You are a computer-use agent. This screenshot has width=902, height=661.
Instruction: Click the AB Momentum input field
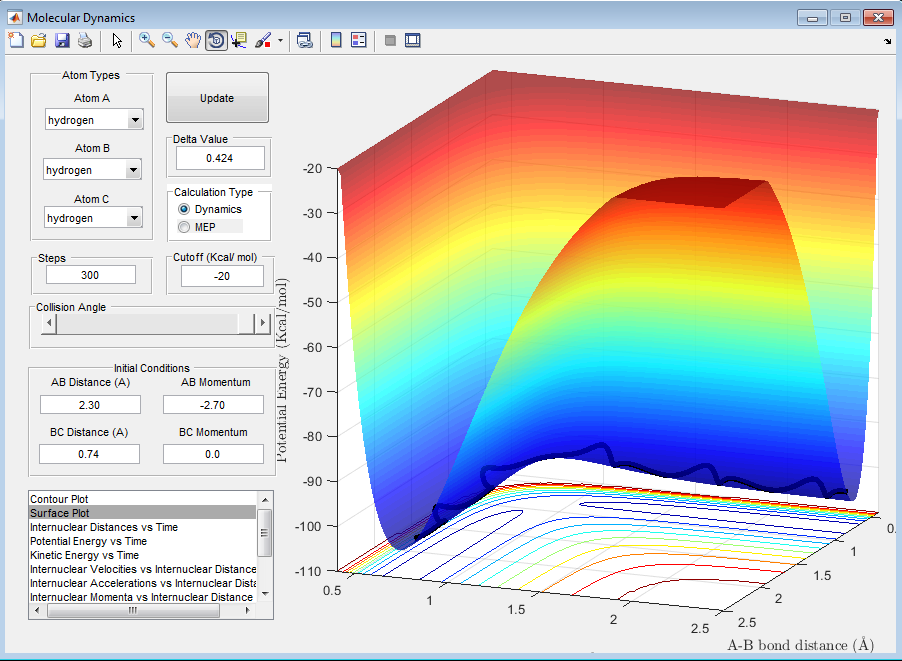[213, 404]
